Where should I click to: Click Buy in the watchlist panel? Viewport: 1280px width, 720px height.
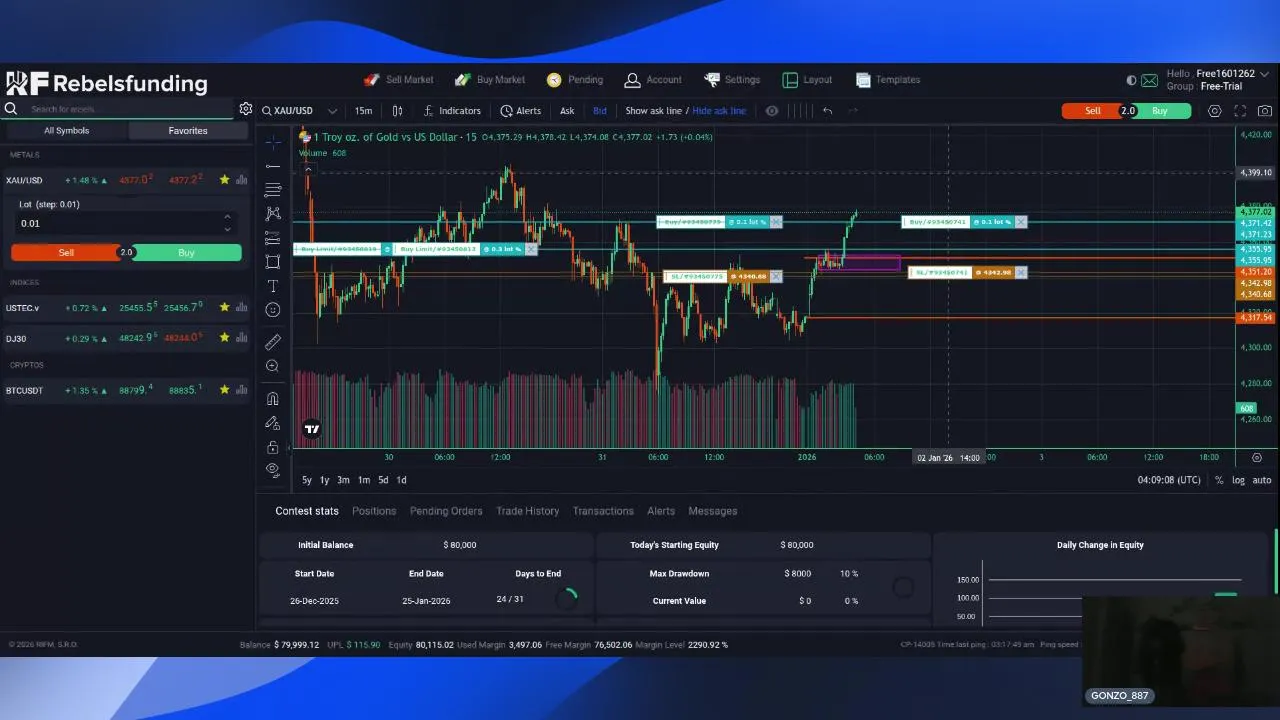(x=186, y=253)
